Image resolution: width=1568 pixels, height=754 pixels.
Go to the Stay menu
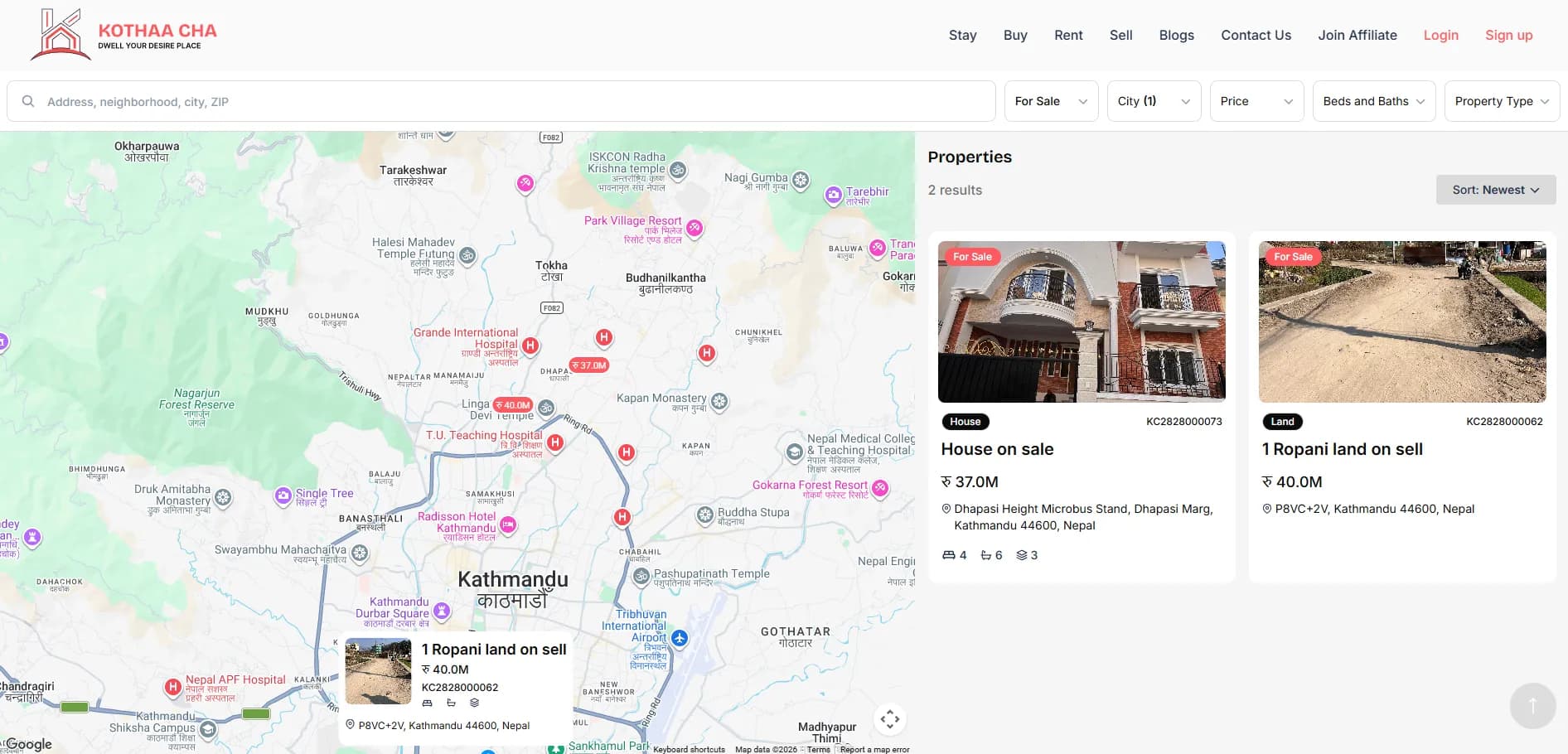point(962,35)
